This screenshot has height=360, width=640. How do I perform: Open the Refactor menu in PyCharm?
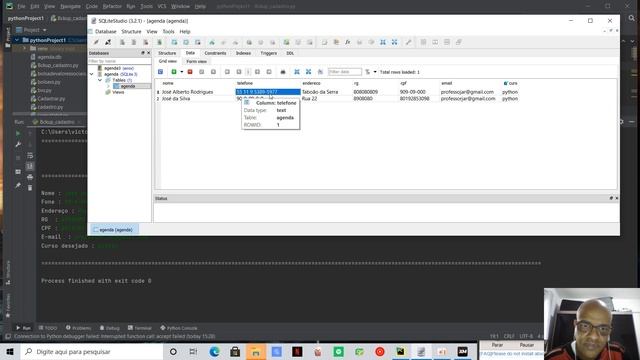pos(112,7)
